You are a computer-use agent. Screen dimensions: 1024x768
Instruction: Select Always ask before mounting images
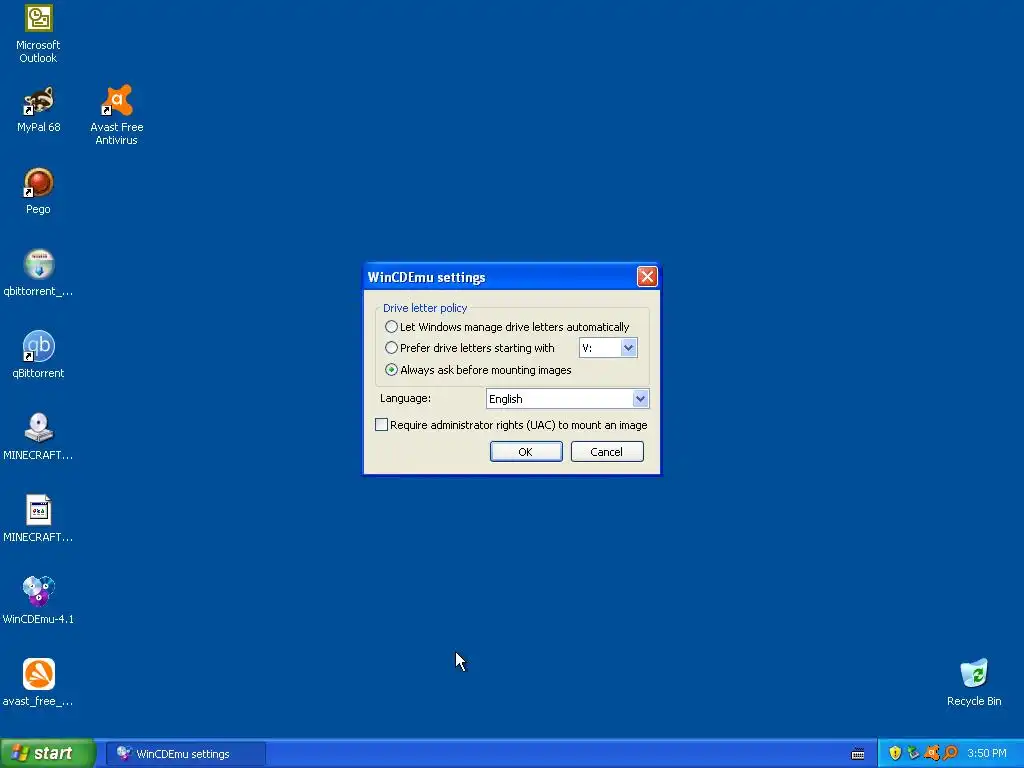click(x=478, y=370)
